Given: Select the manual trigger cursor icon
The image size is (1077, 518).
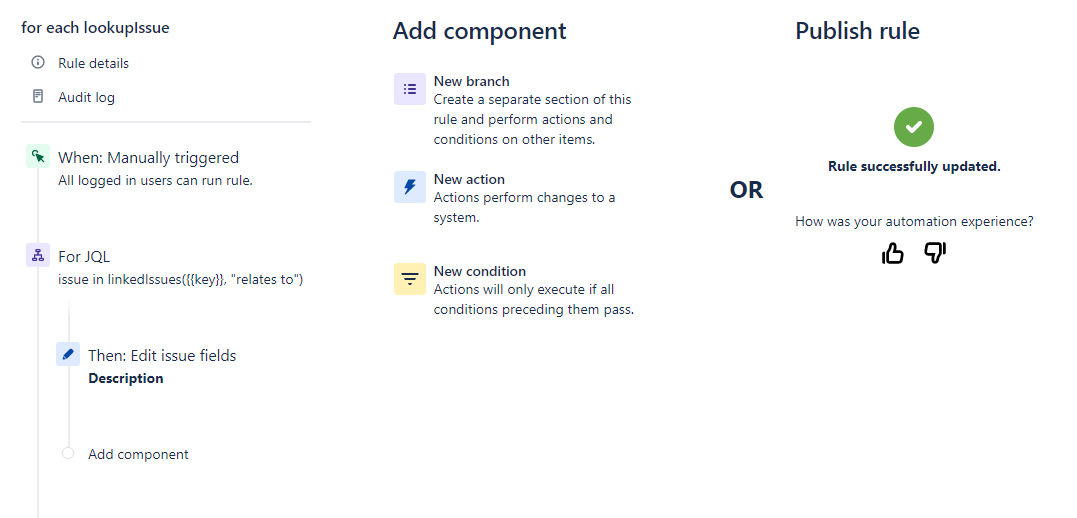Looking at the screenshot, I should (x=38, y=157).
